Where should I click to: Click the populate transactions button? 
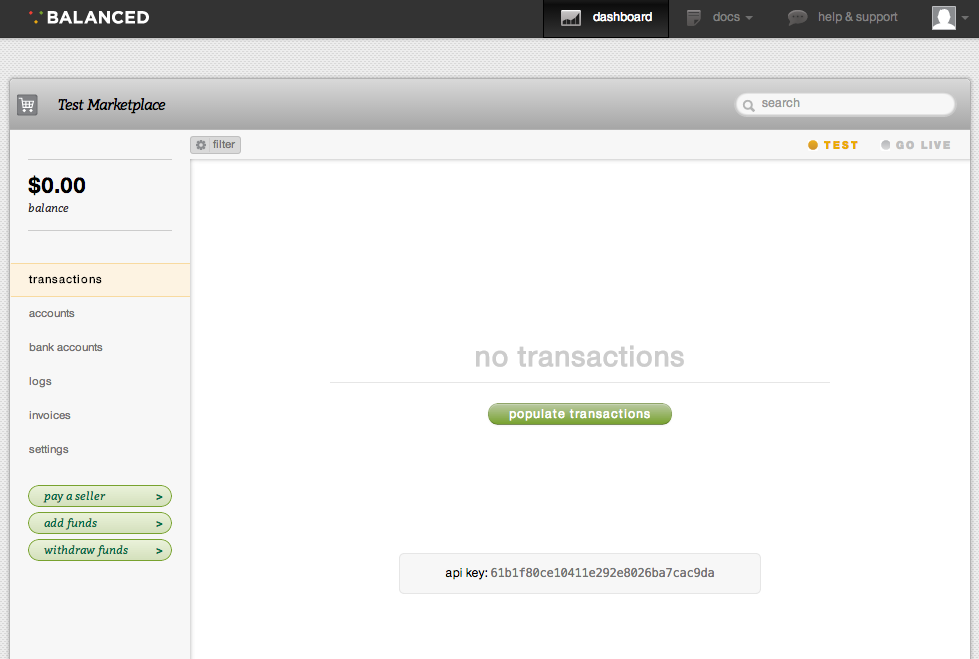point(579,414)
